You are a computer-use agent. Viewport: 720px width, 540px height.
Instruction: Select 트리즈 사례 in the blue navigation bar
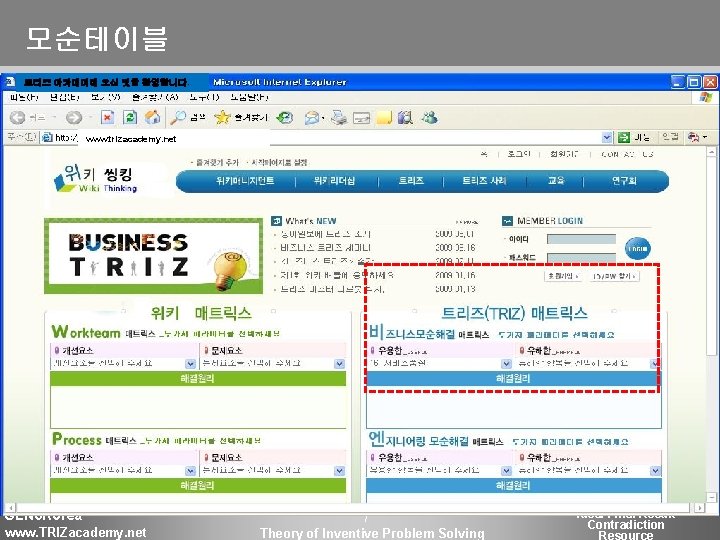click(484, 181)
